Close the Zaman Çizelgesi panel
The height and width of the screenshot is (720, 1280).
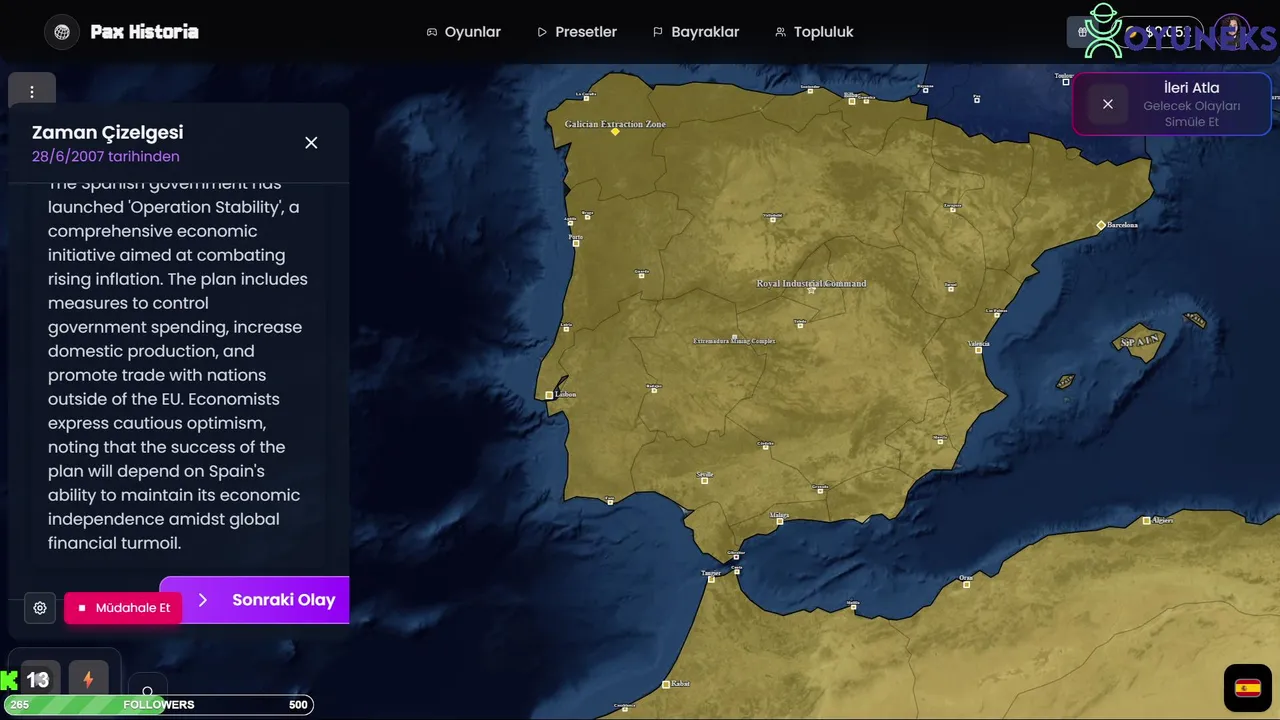[311, 143]
